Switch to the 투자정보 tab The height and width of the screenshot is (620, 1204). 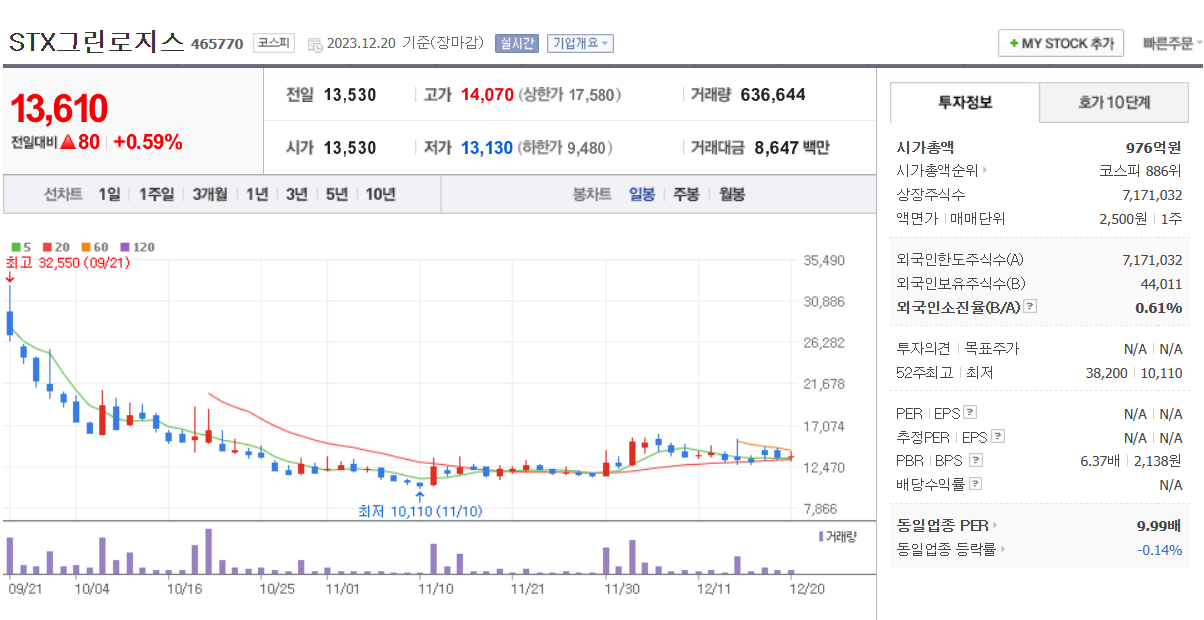(x=965, y=102)
